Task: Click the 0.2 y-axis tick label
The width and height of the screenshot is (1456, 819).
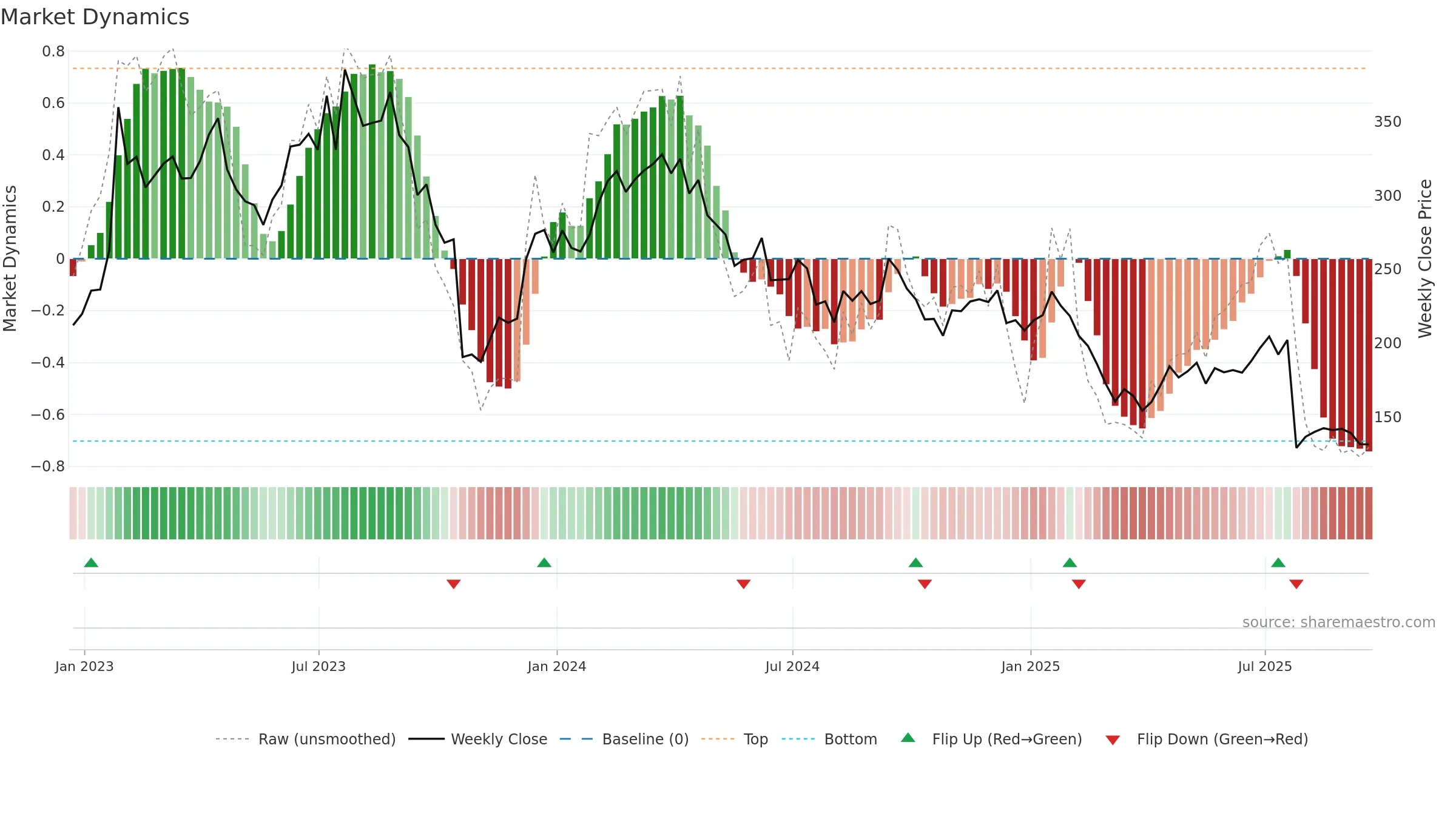Action: click(x=53, y=207)
